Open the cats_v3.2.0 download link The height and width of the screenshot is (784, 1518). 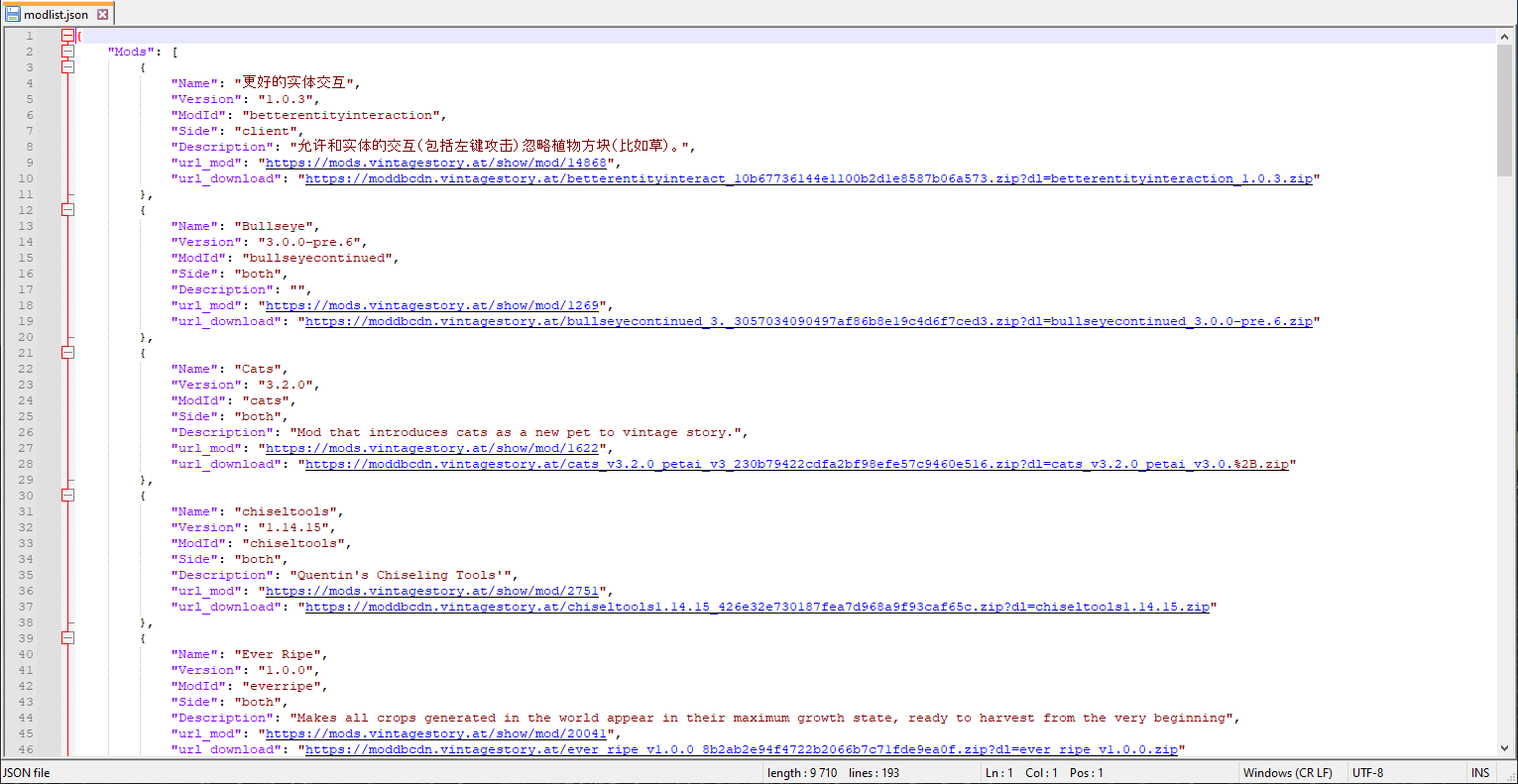coord(797,464)
